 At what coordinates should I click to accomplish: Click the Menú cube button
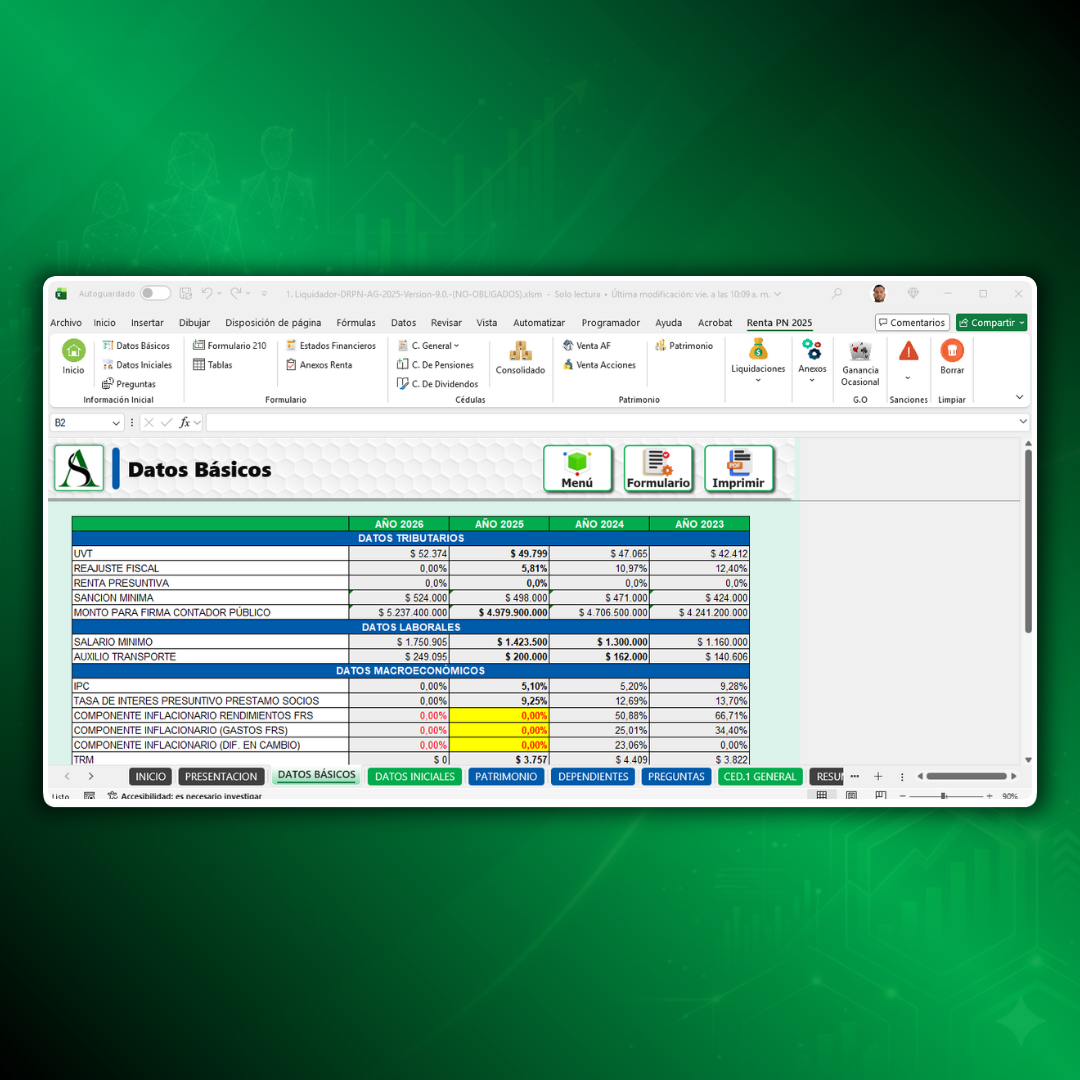click(x=577, y=468)
